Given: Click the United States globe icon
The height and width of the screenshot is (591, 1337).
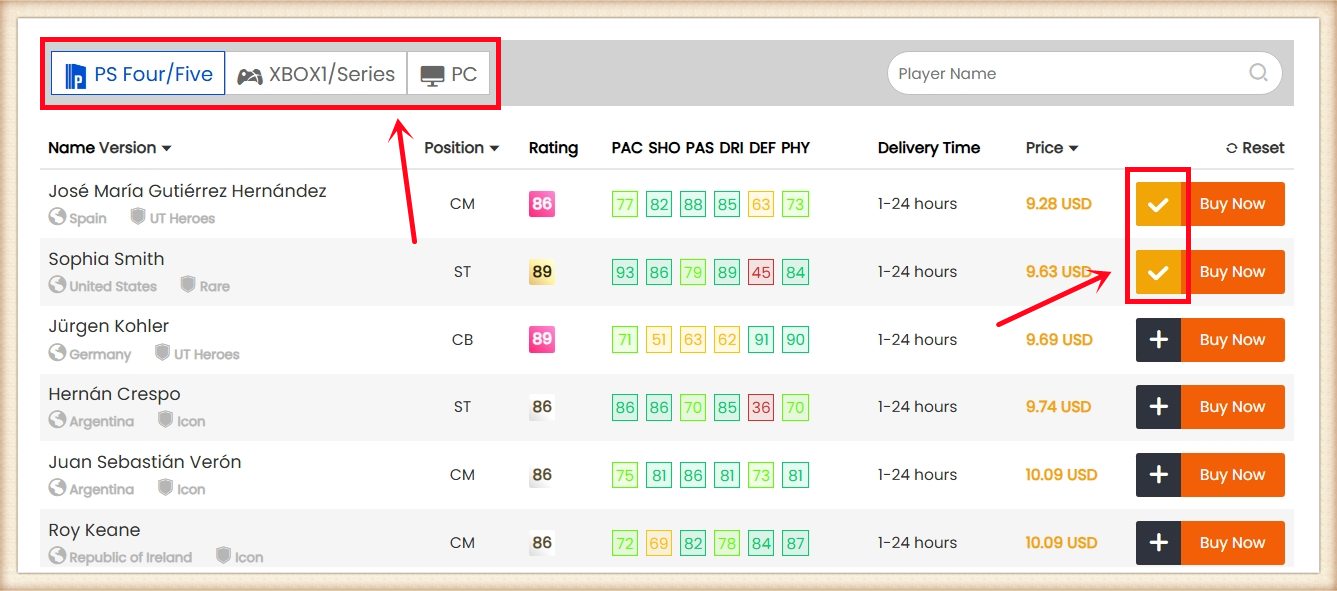Looking at the screenshot, I should click(x=57, y=285).
